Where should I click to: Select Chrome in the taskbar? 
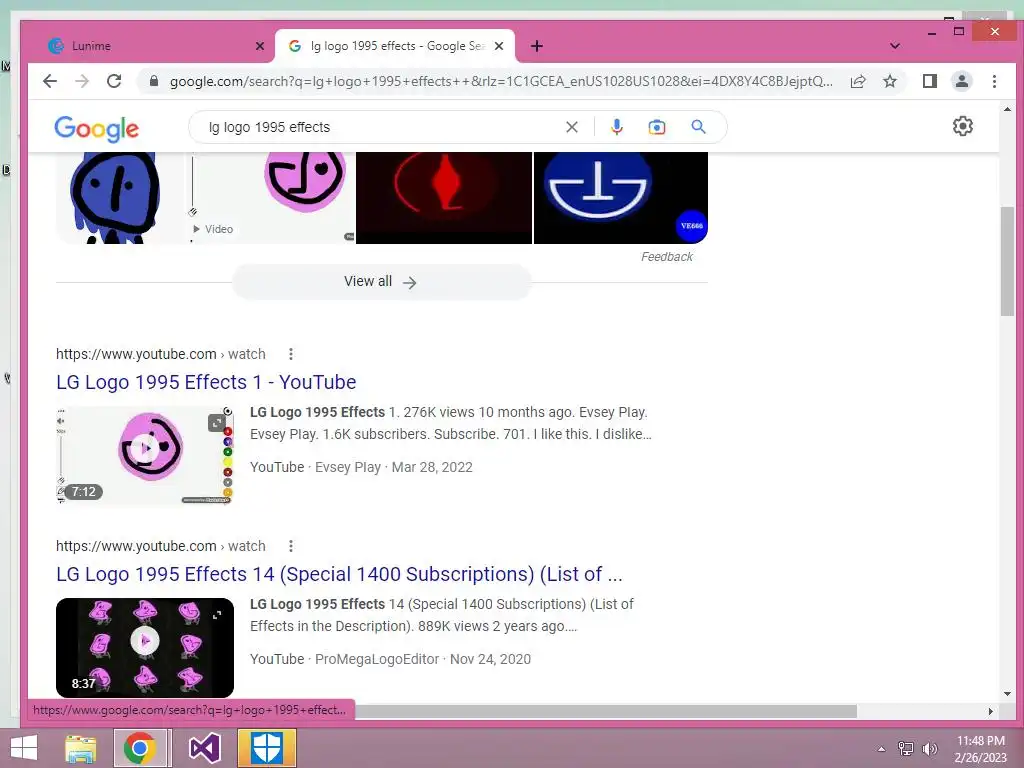click(x=140, y=748)
